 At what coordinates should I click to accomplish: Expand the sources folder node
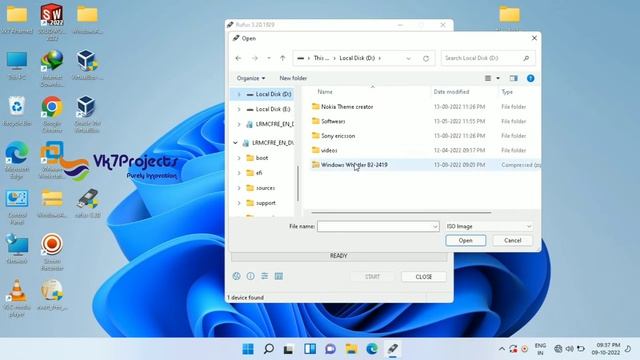239,188
